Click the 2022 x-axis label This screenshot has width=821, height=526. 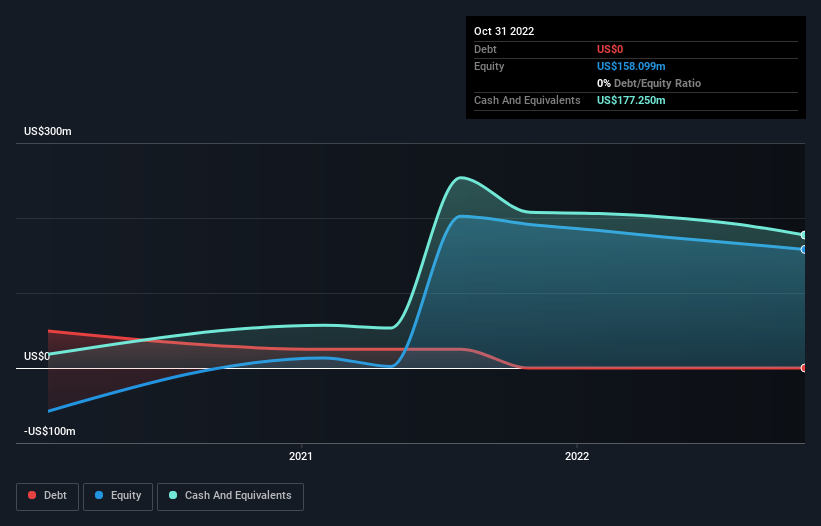pos(577,456)
